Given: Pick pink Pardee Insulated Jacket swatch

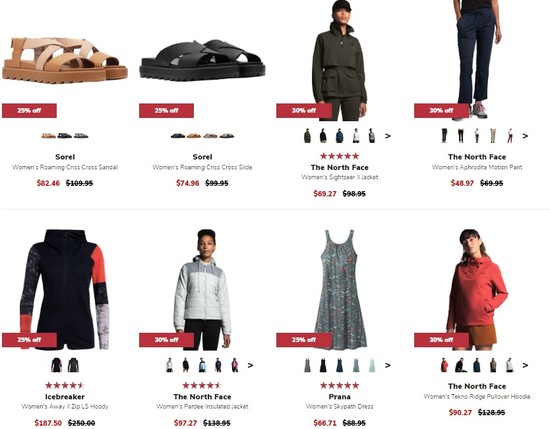Looking at the screenshot, I should click(x=235, y=365).
